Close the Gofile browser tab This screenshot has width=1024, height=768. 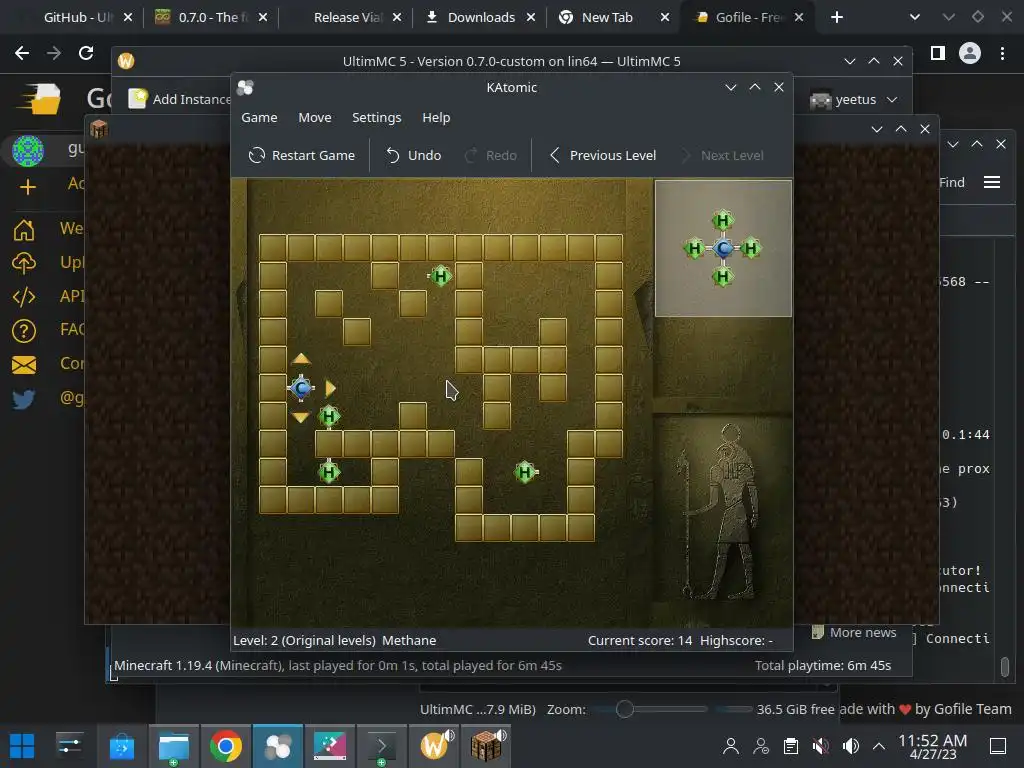[x=799, y=18]
